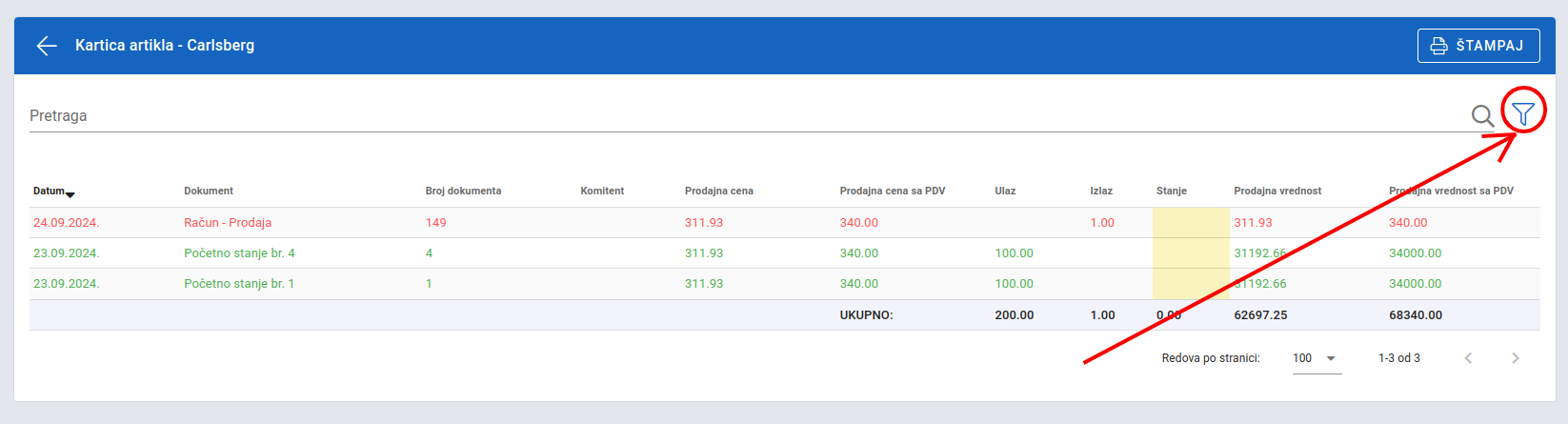Click the Ulaz column header
This screenshot has width=1568, height=424.
point(1005,191)
